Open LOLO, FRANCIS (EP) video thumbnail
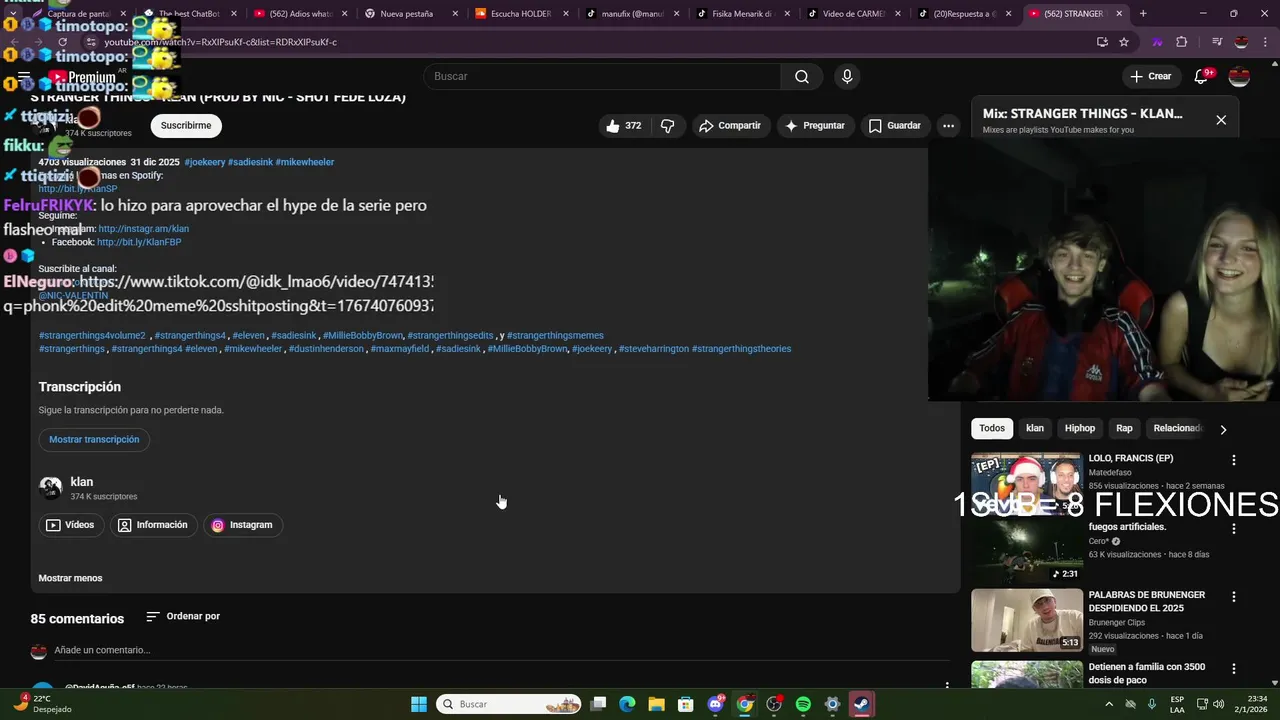Viewport: 1280px width, 720px height. pos(1026,484)
